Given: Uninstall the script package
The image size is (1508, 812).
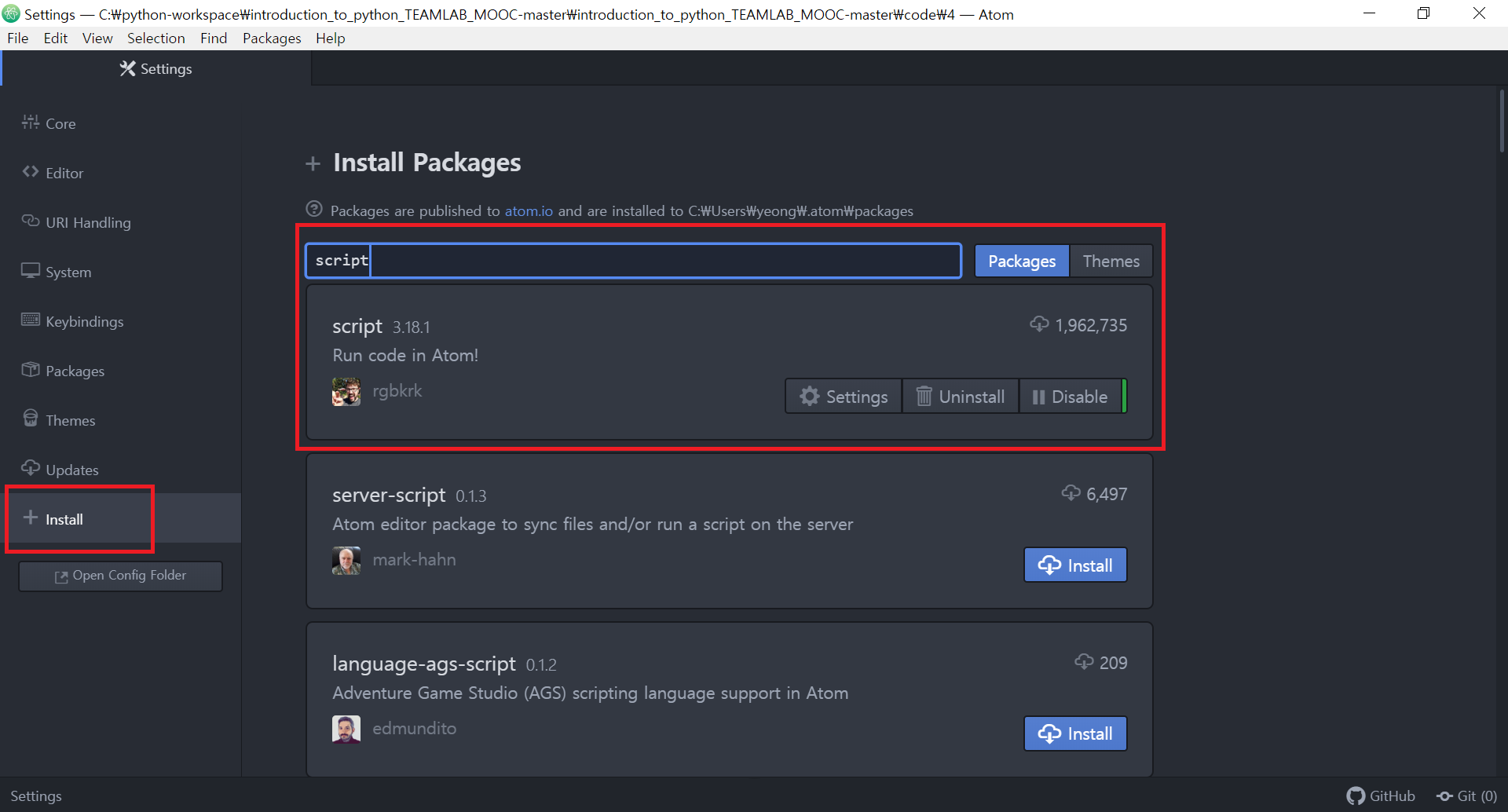Looking at the screenshot, I should 961,397.
